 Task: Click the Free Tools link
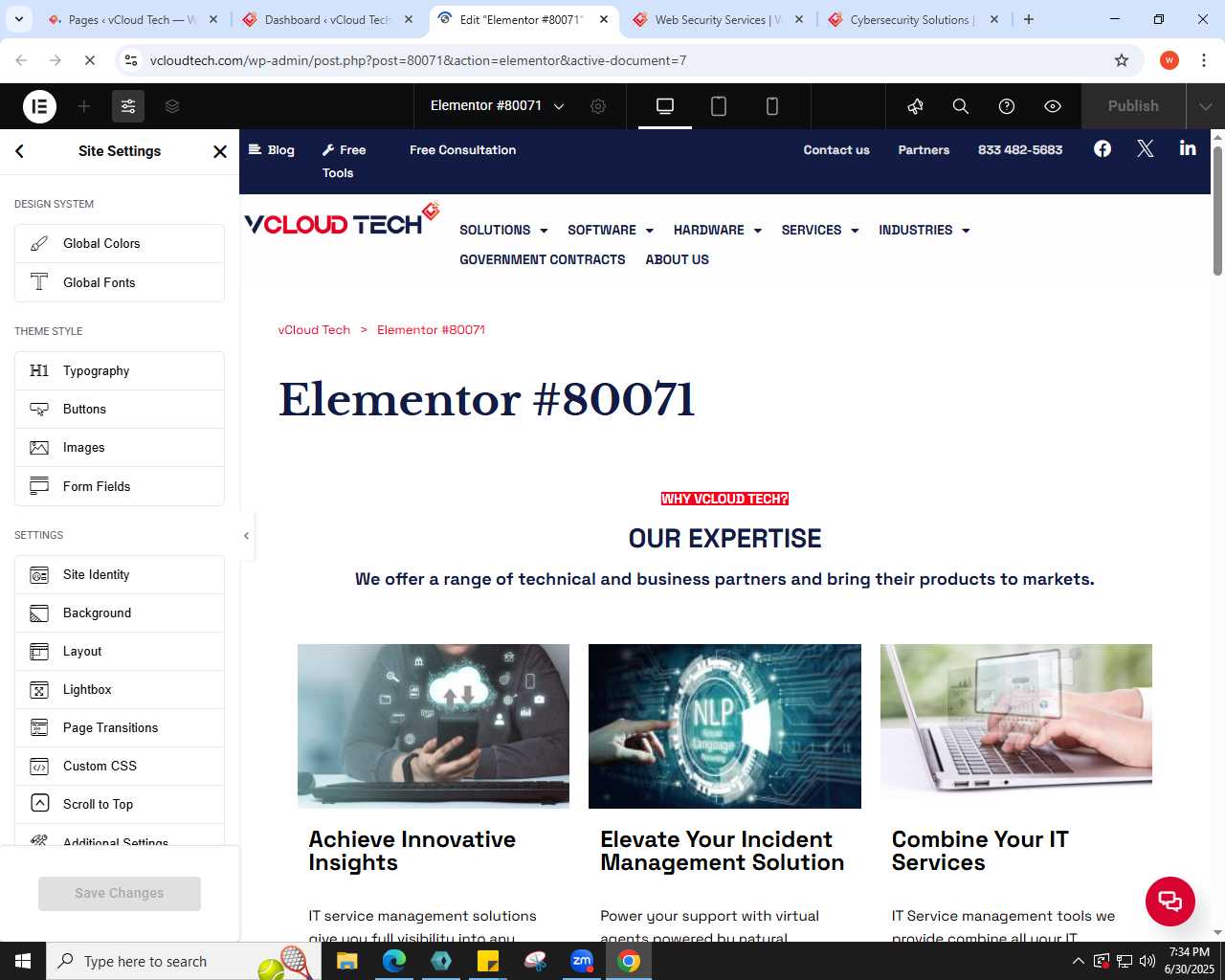point(344,162)
